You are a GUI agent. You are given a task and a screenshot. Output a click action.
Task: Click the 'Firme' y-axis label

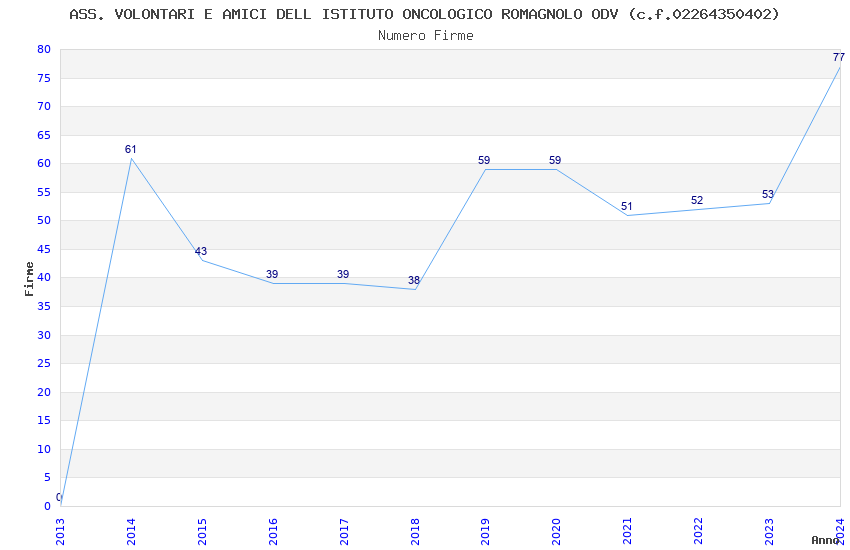pos(29,279)
